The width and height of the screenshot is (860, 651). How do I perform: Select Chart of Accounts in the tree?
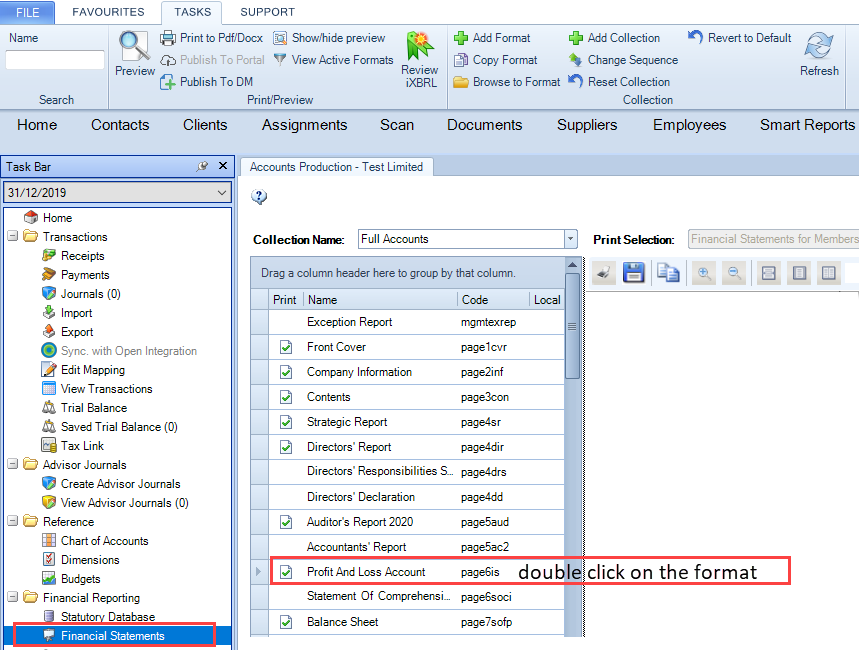point(104,541)
